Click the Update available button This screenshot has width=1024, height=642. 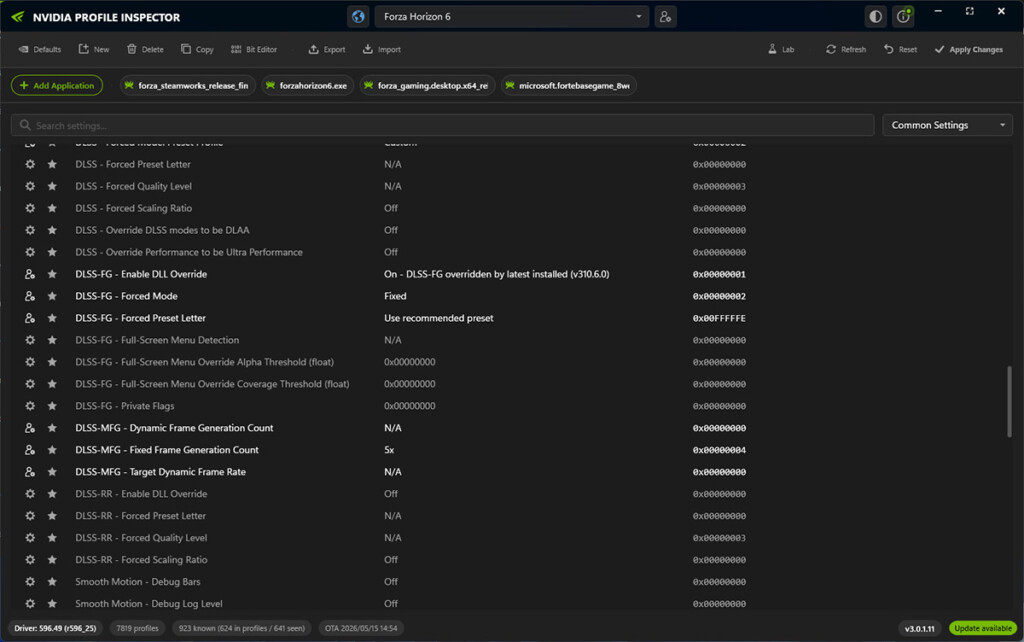(x=983, y=628)
